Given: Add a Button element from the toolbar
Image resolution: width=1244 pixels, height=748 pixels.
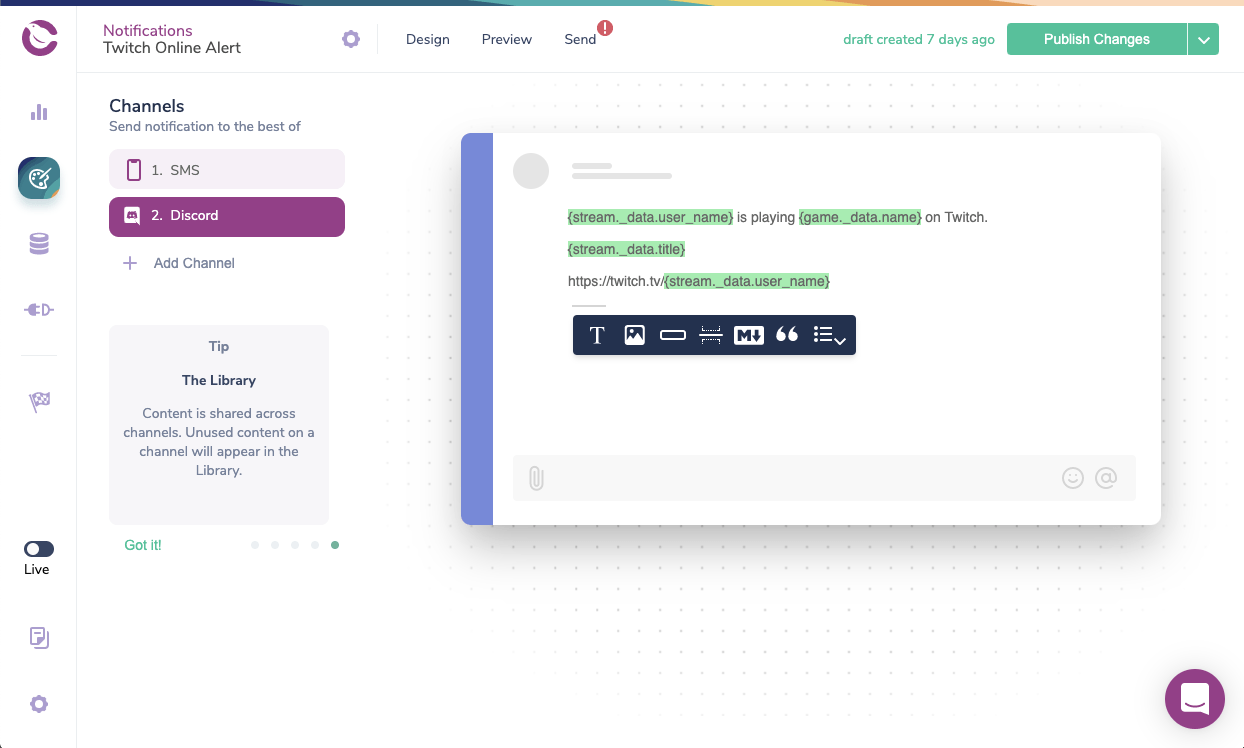Looking at the screenshot, I should point(672,335).
